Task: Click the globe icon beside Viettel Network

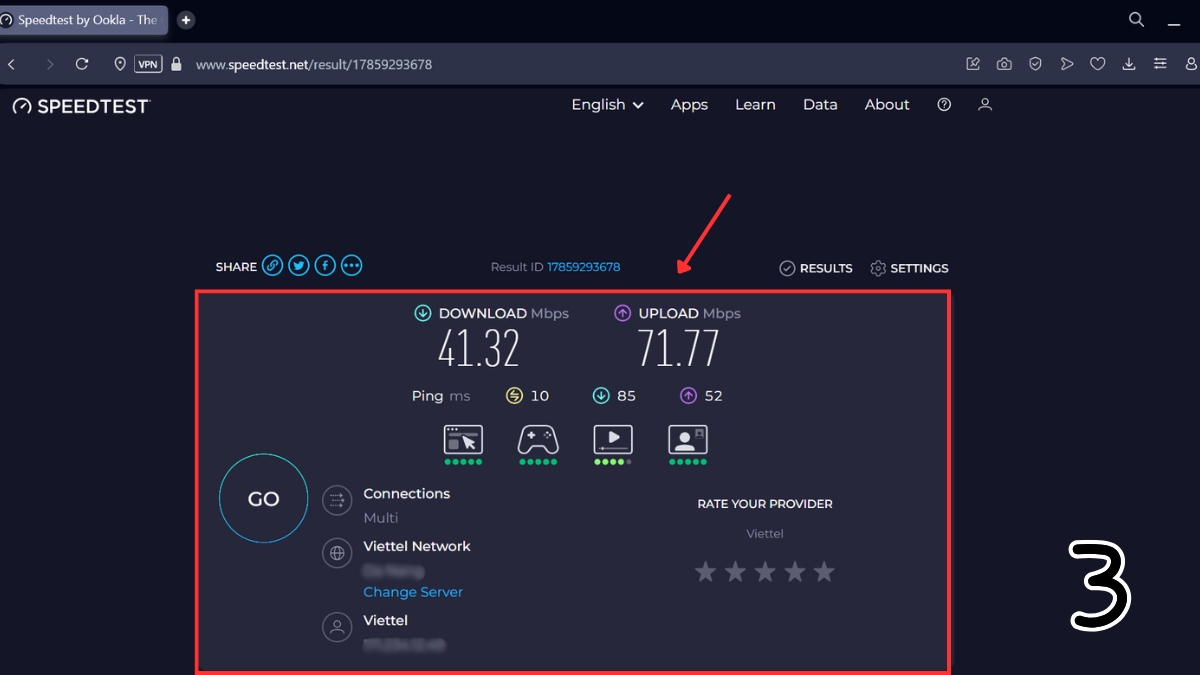Action: click(x=337, y=553)
